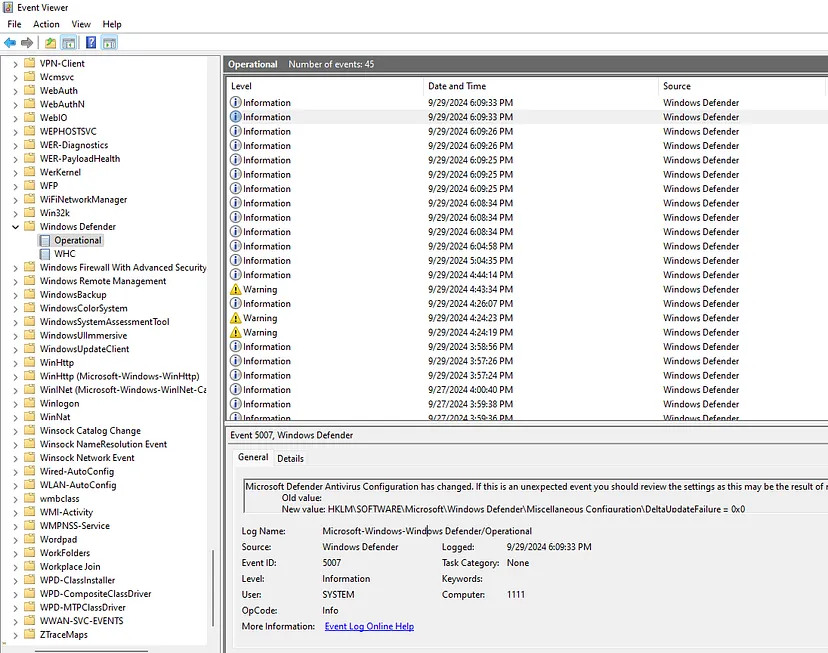Toggle the console tree visibility icon
Image resolution: width=828 pixels, height=653 pixels.
click(68, 42)
